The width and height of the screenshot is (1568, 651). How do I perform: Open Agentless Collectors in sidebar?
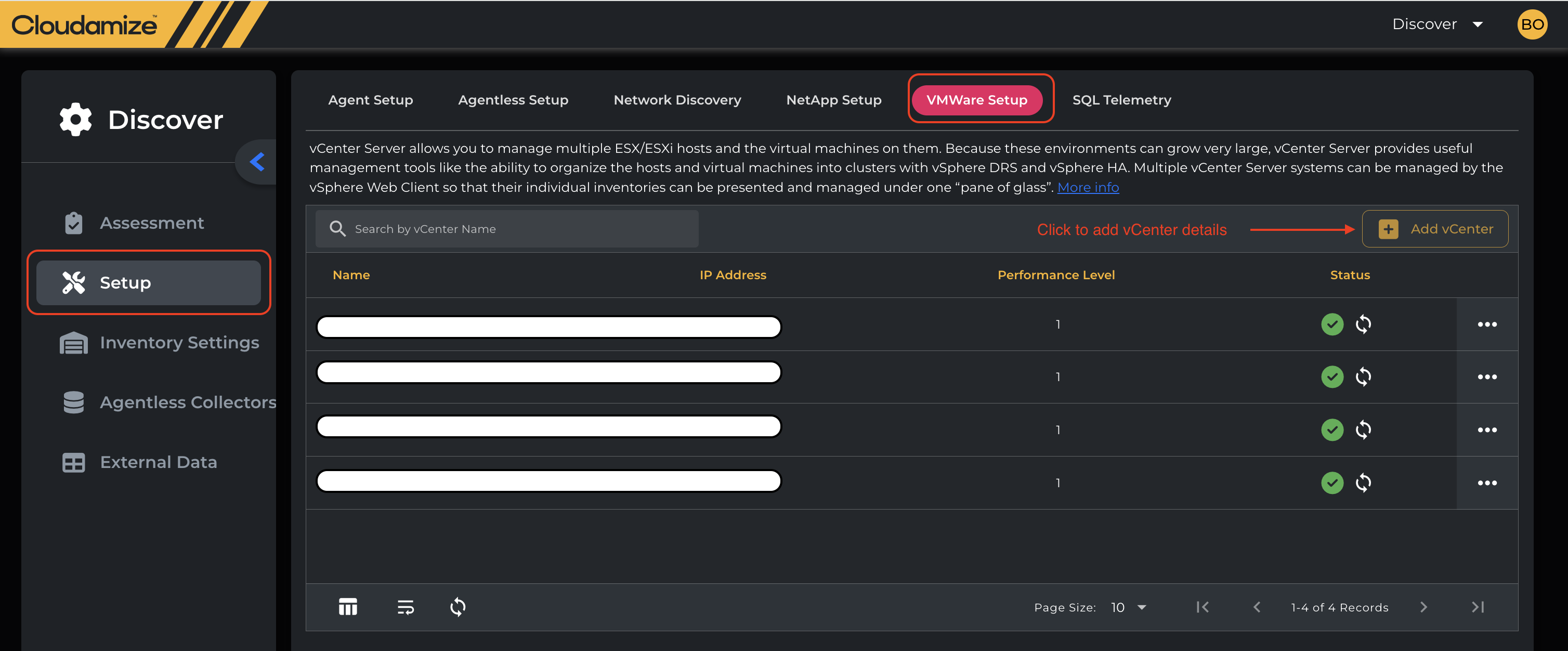click(x=188, y=402)
